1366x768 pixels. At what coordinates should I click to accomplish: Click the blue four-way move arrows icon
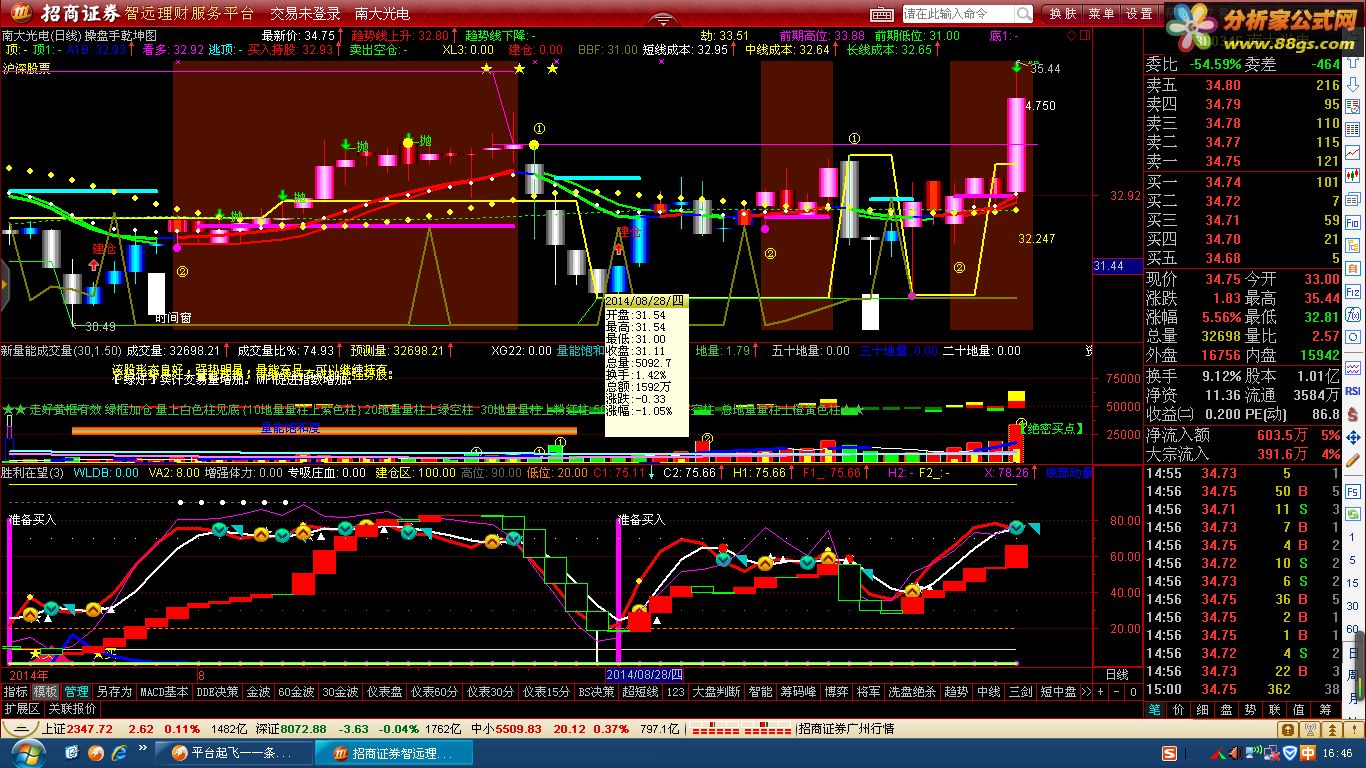[1353, 438]
